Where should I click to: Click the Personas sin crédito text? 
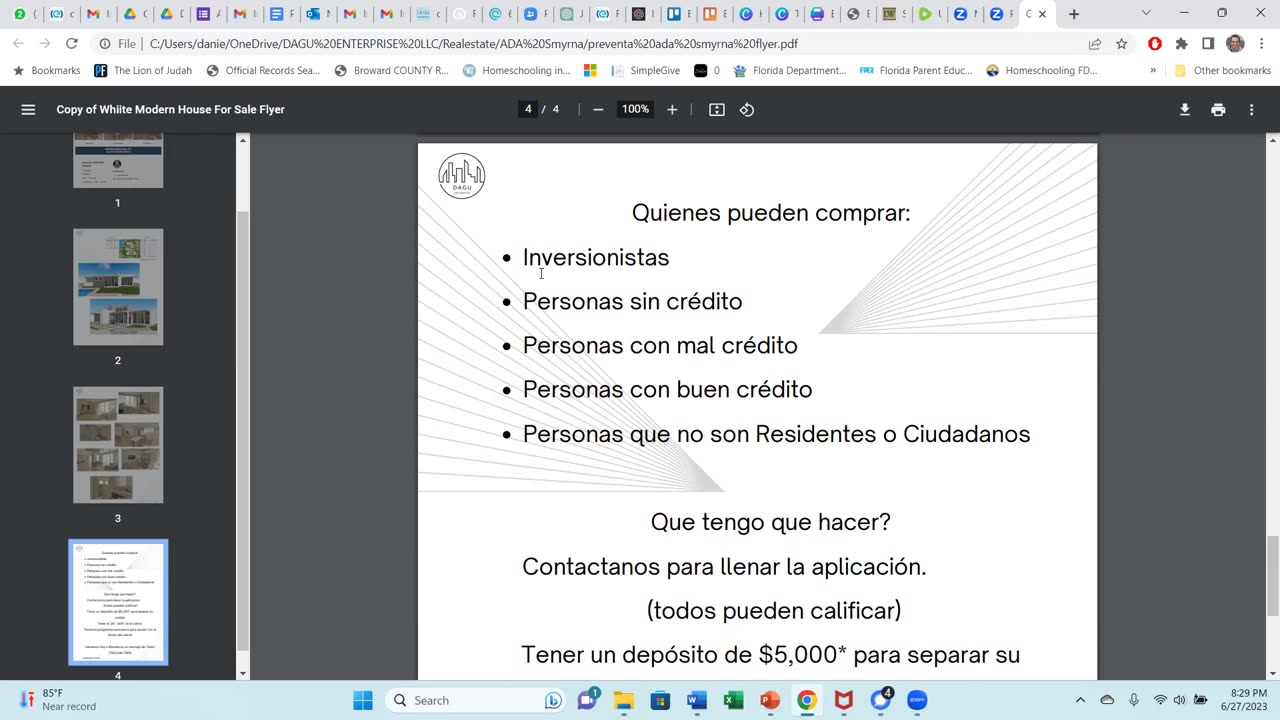[632, 301]
